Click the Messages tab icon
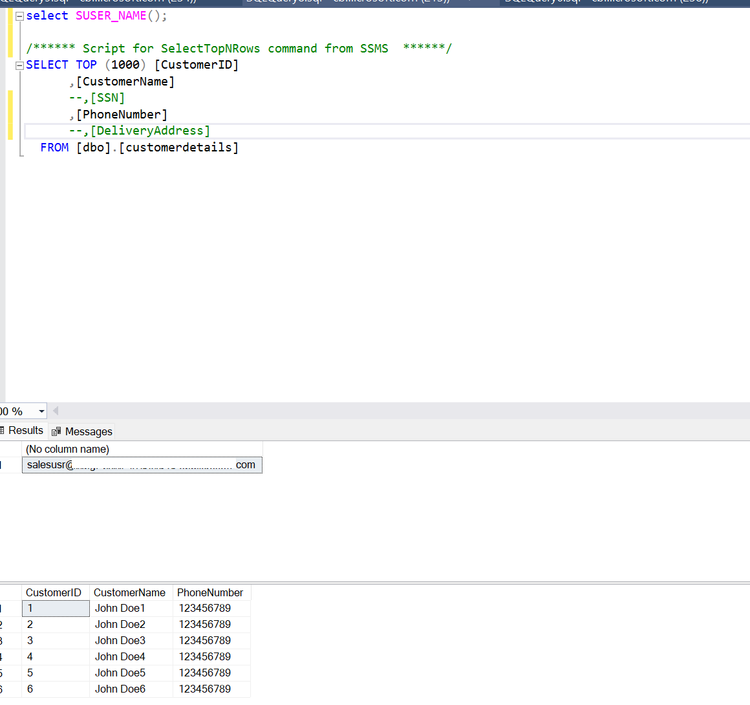The height and width of the screenshot is (705, 750). 56,431
